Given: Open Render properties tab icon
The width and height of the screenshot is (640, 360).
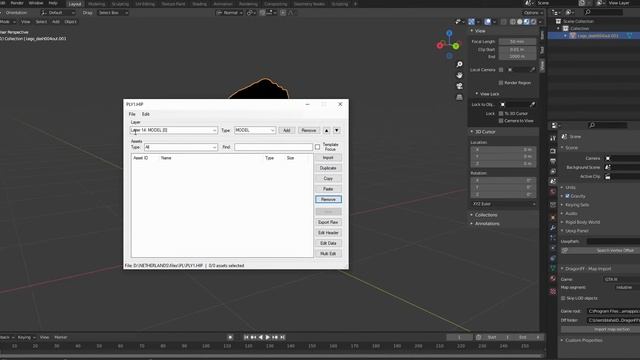Looking at the screenshot, I should (553, 151).
